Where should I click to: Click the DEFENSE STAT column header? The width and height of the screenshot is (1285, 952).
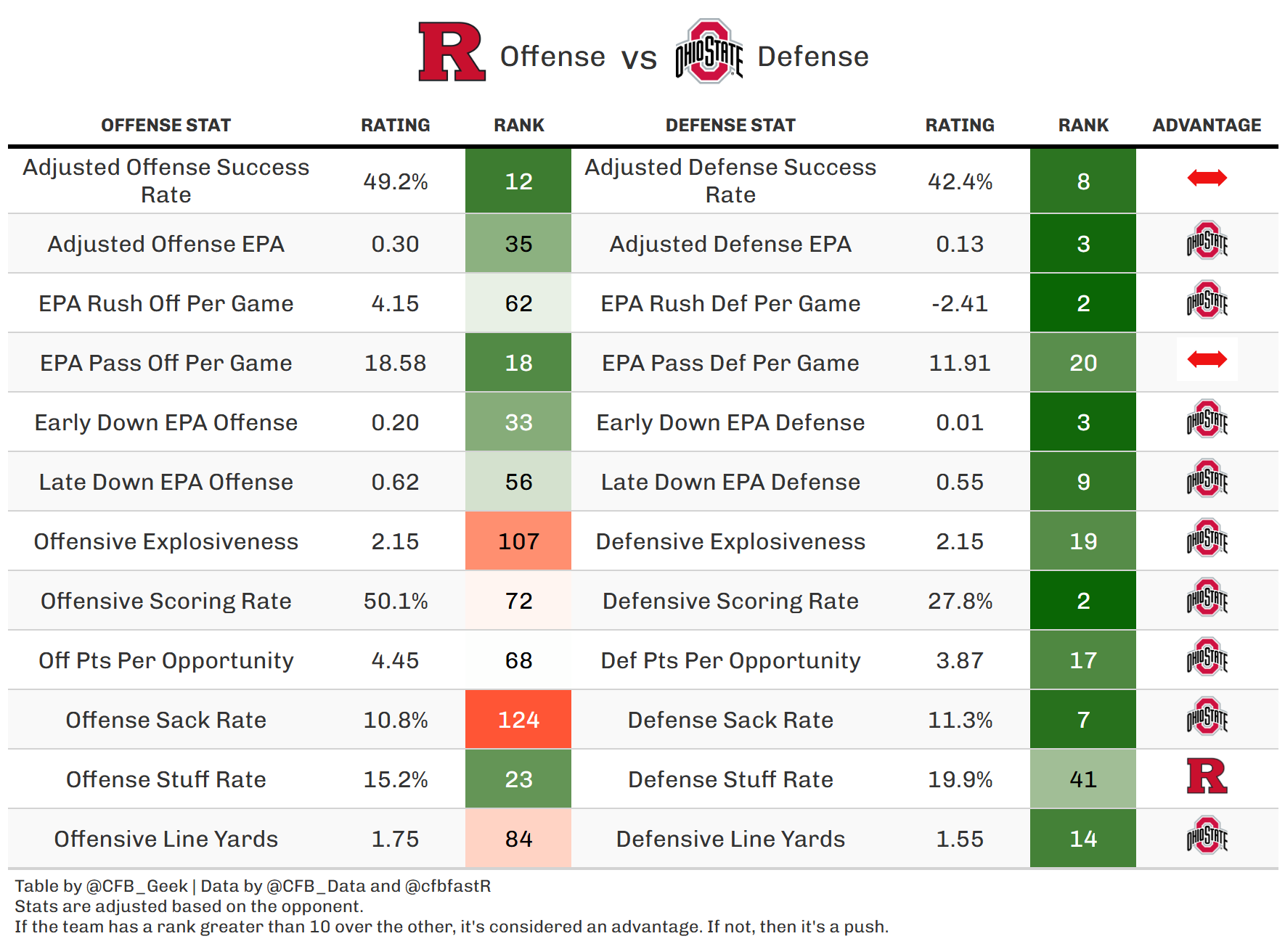point(730,126)
